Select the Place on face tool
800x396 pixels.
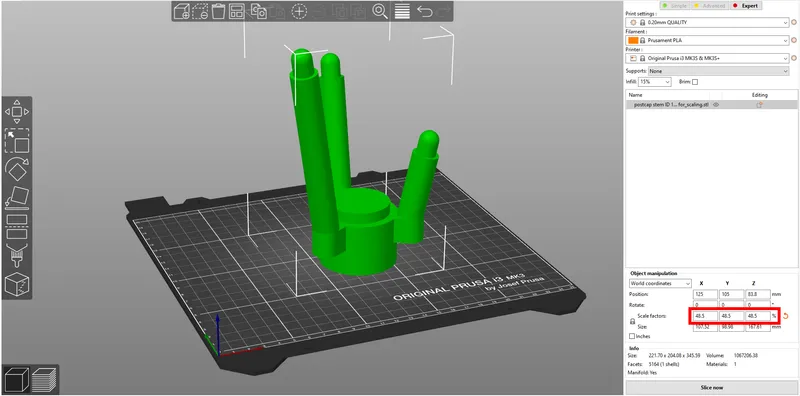(17, 198)
